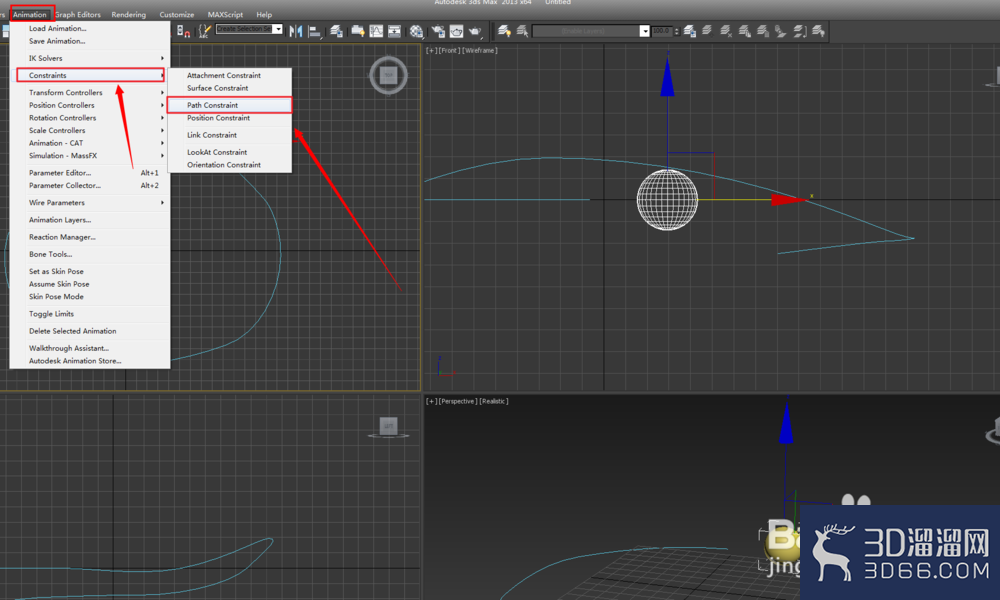This screenshot has height=600, width=1000.
Task: Expand Position Controllers submenu
Action: [x=90, y=105]
